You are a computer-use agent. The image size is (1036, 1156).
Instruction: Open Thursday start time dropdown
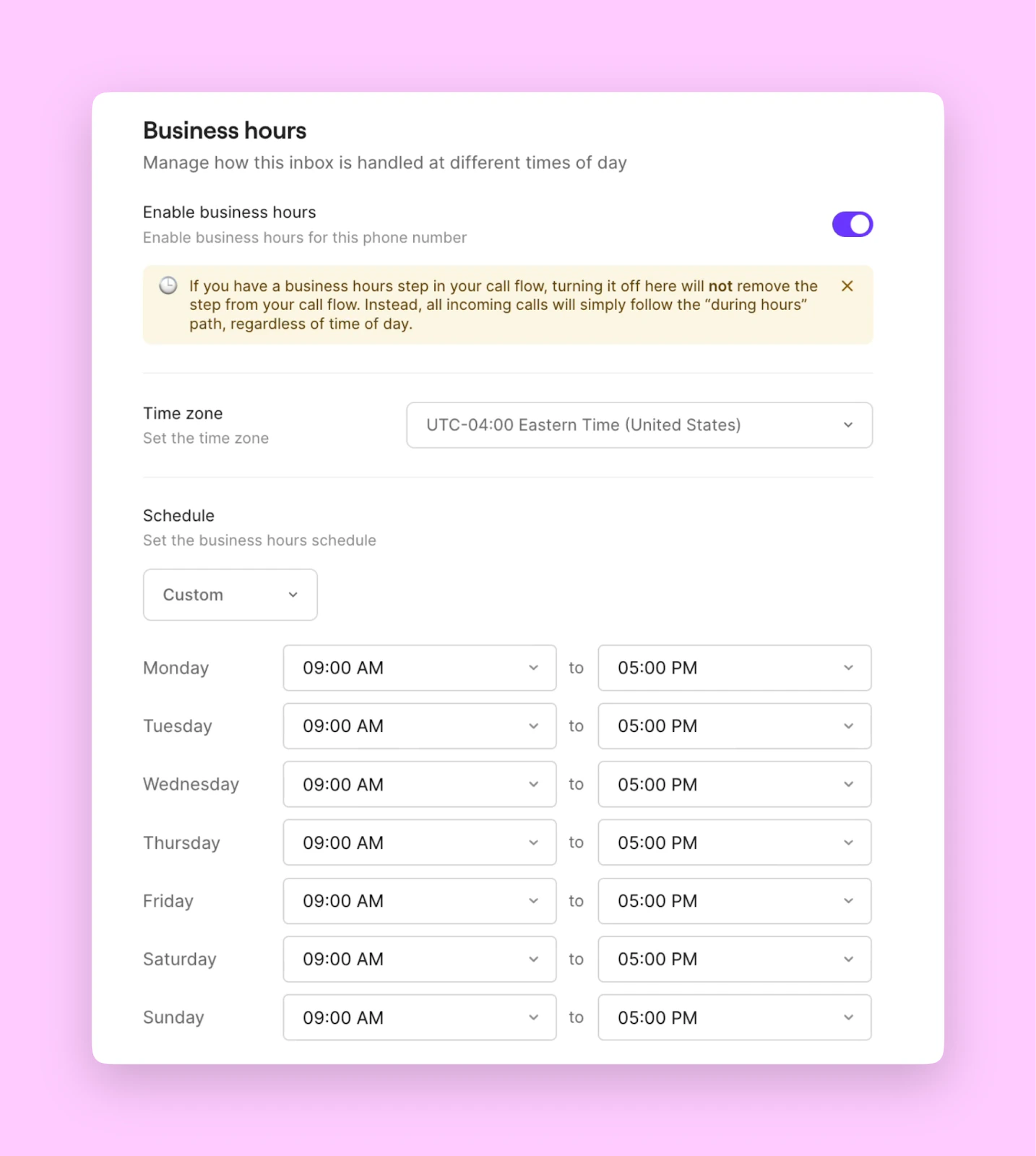[420, 842]
